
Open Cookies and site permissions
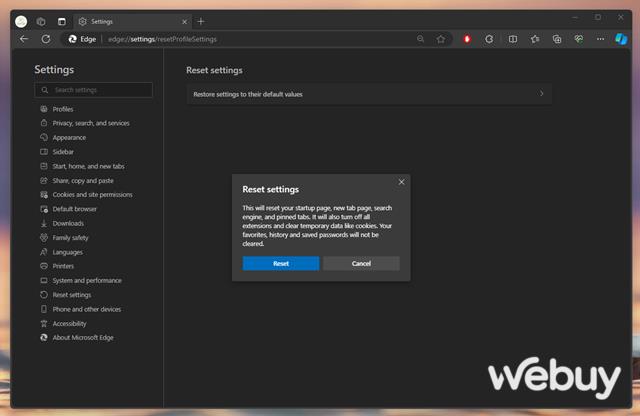coord(92,195)
